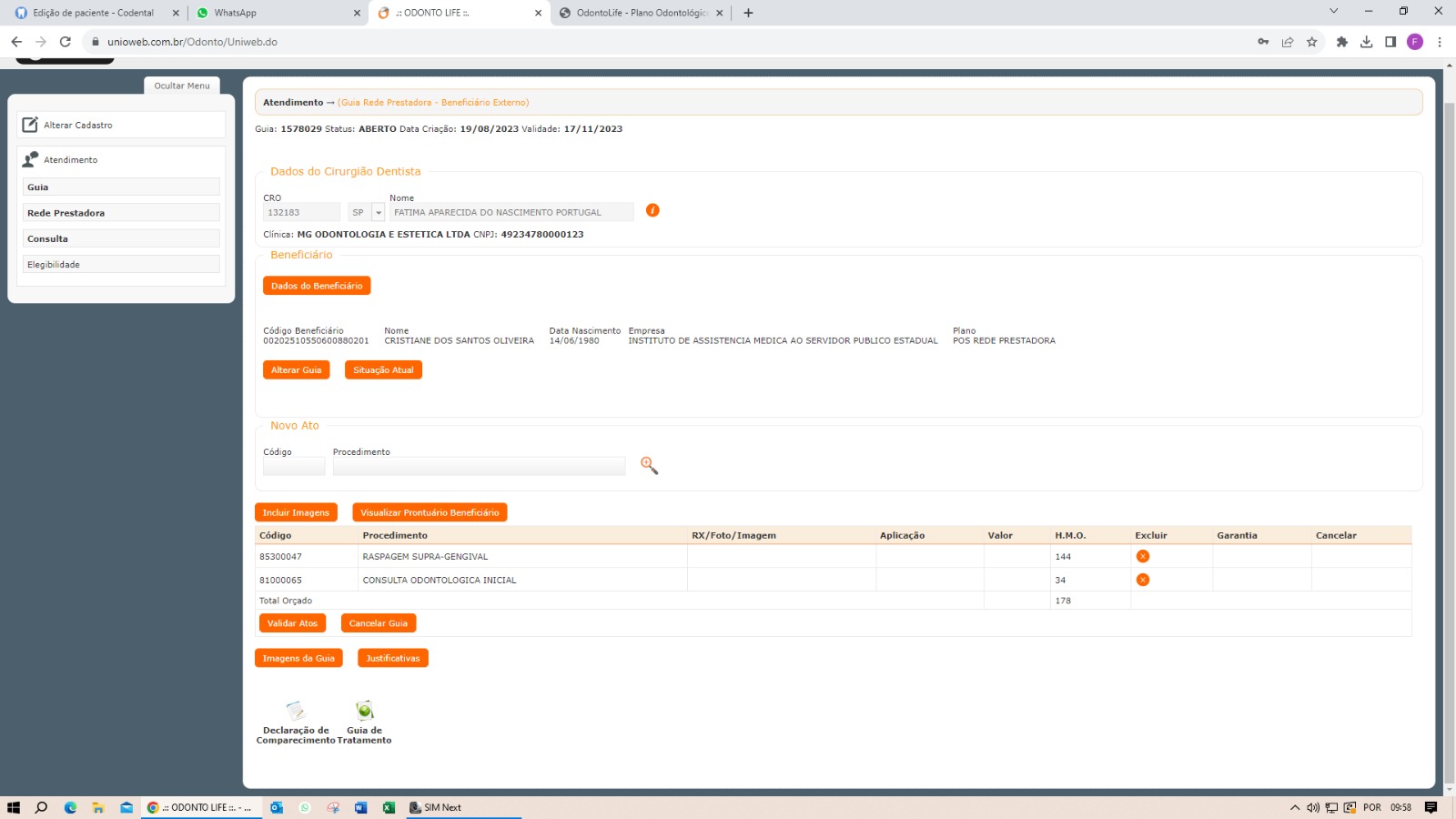Reload the page with the refresh icon
The width and height of the screenshot is (1456, 819).
66,42
